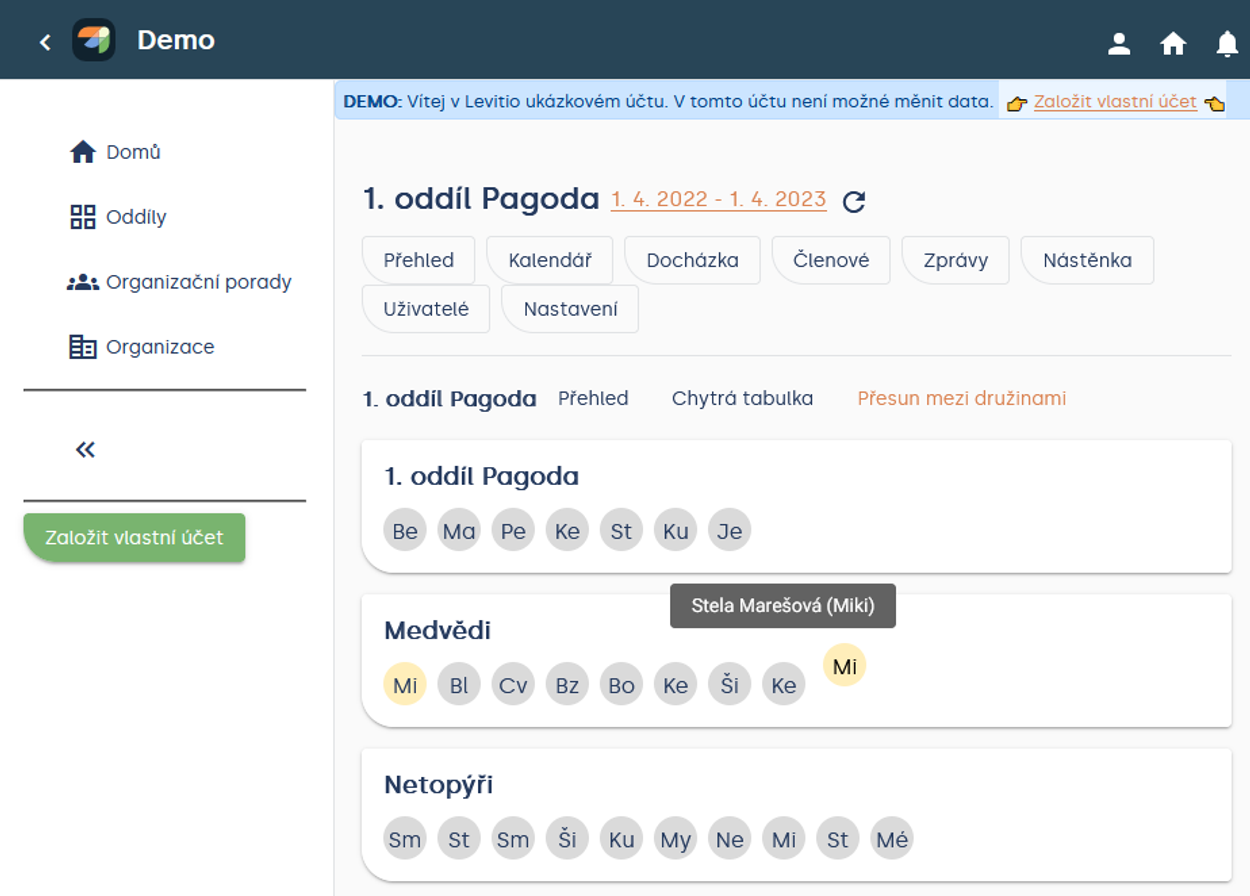Open date range 1. 4. 2022 - 1. 4. 2023
The image size is (1250, 896).
point(718,200)
